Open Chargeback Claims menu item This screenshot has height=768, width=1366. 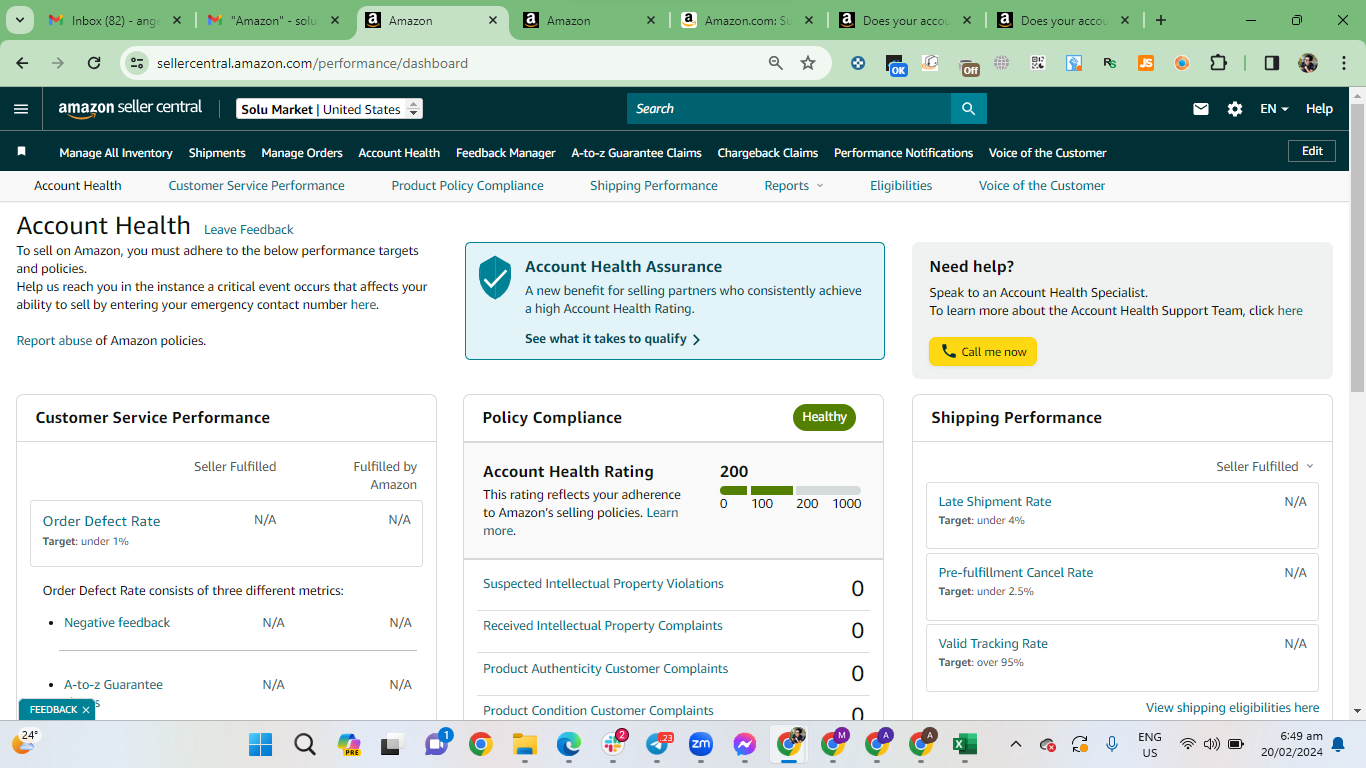(768, 153)
